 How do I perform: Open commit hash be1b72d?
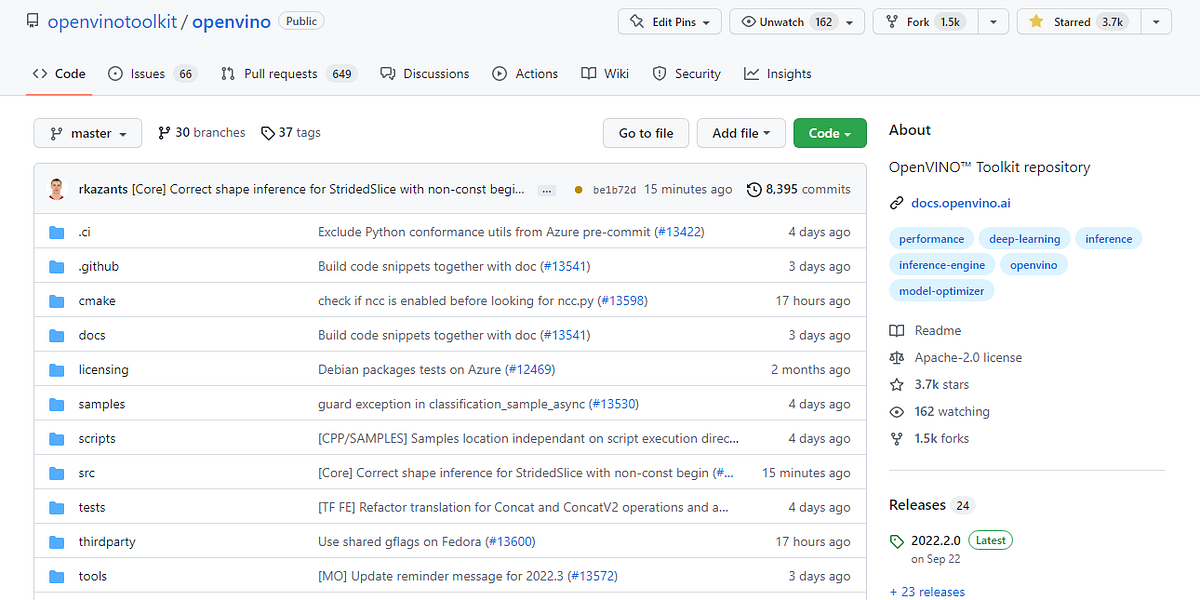pyautogui.click(x=614, y=190)
